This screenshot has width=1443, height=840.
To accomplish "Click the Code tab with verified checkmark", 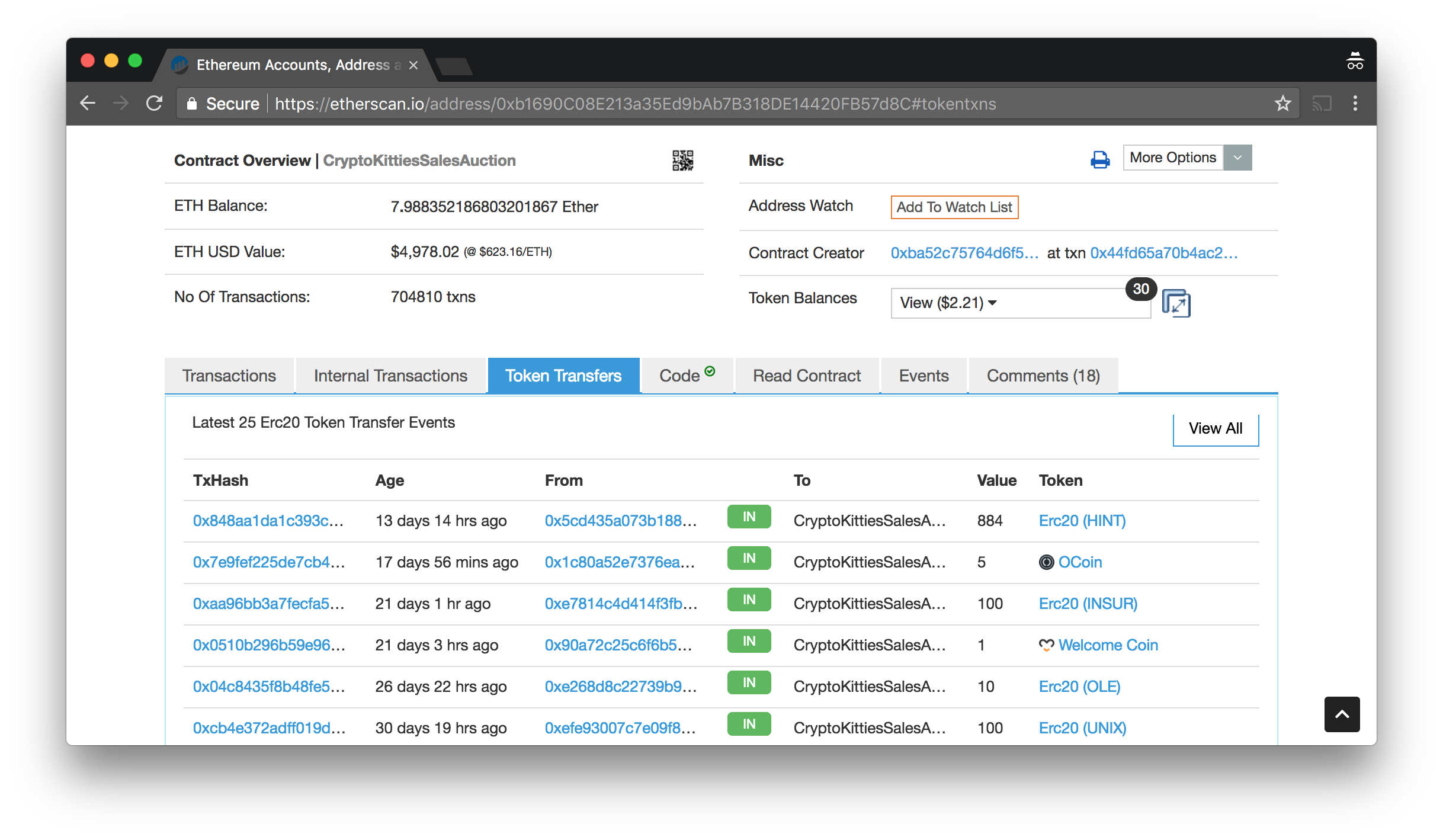I will (x=687, y=375).
